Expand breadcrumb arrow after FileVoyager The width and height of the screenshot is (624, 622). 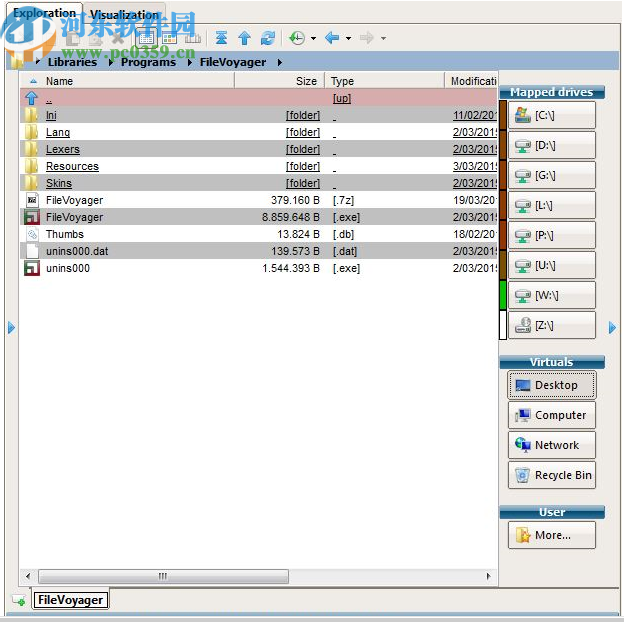coord(280,62)
